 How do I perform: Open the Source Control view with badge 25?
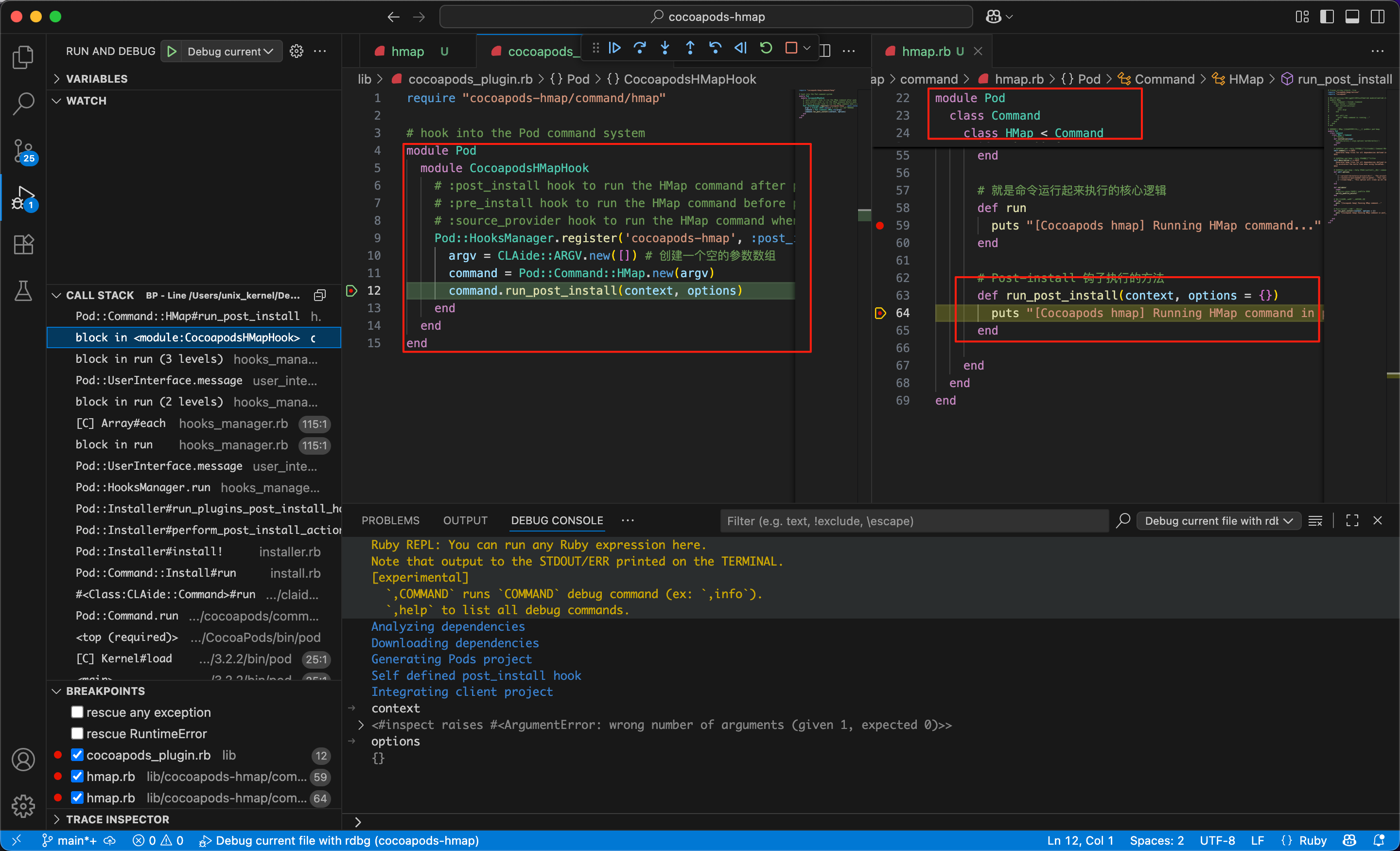(23, 151)
